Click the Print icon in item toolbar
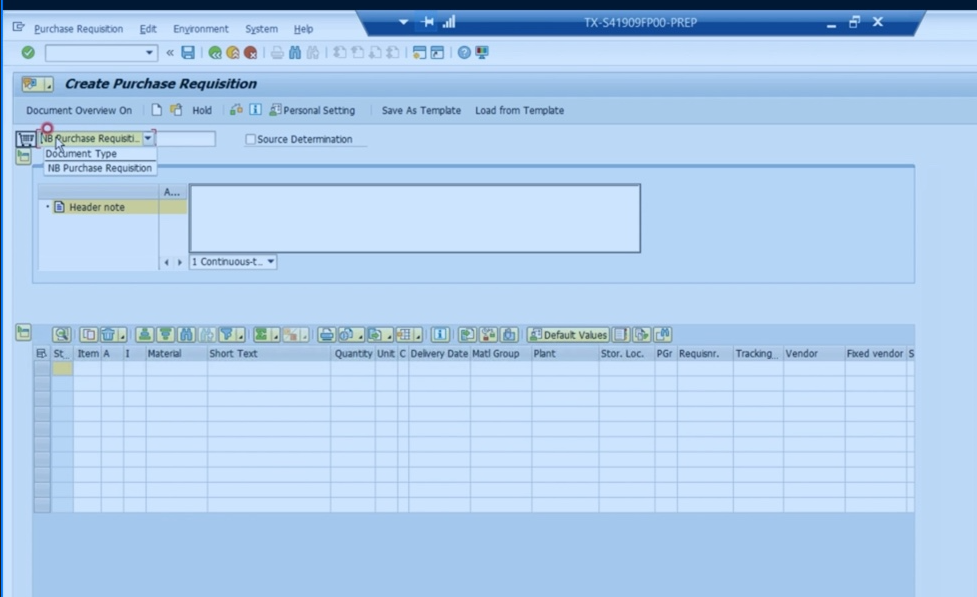This screenshot has height=597, width=977. (326, 335)
